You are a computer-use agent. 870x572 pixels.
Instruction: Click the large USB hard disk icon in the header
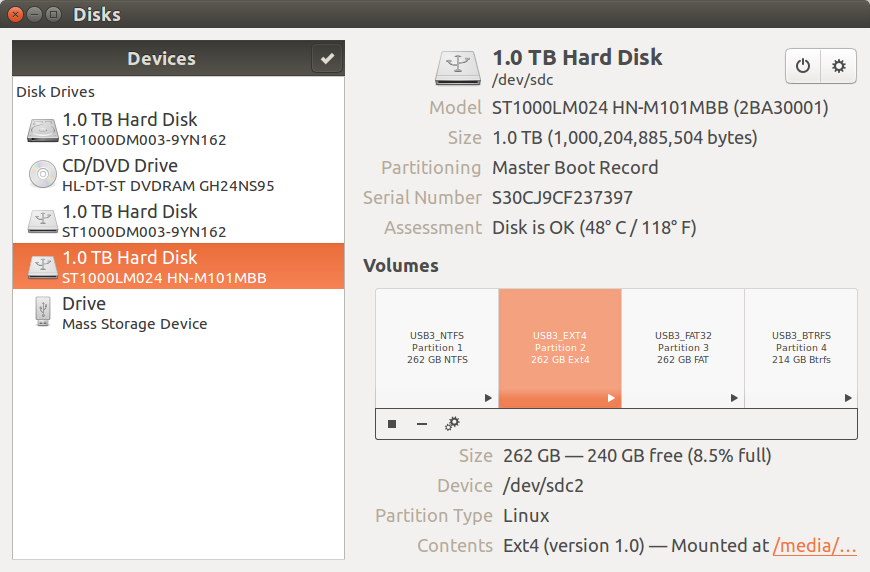(458, 68)
